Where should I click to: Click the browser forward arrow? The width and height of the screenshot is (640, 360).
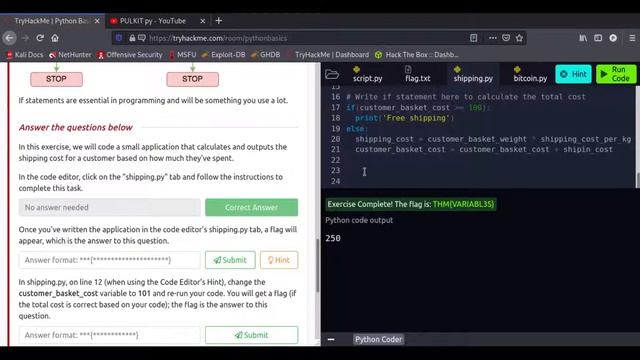click(x=25, y=38)
